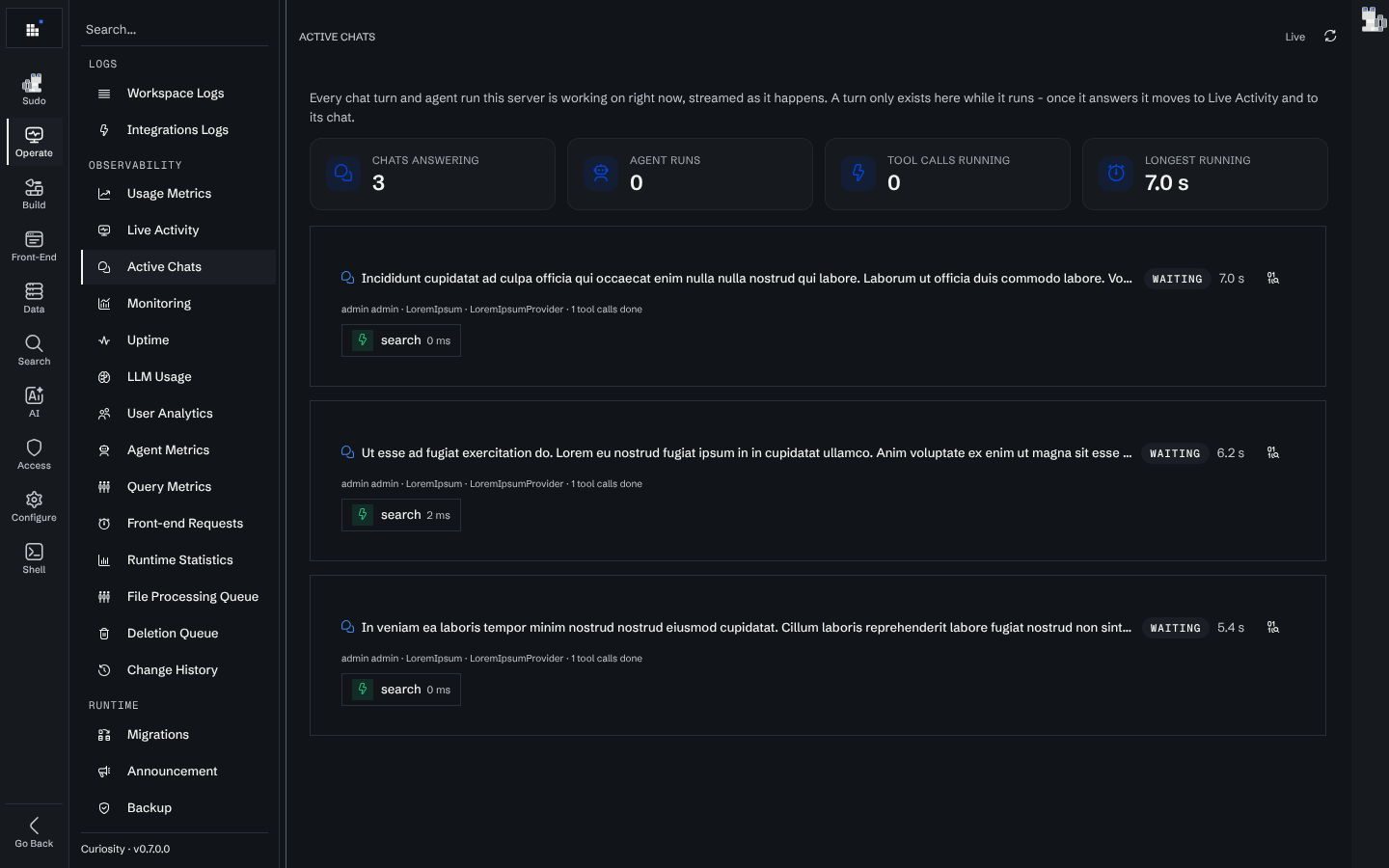Launch the Shell section

tap(34, 558)
